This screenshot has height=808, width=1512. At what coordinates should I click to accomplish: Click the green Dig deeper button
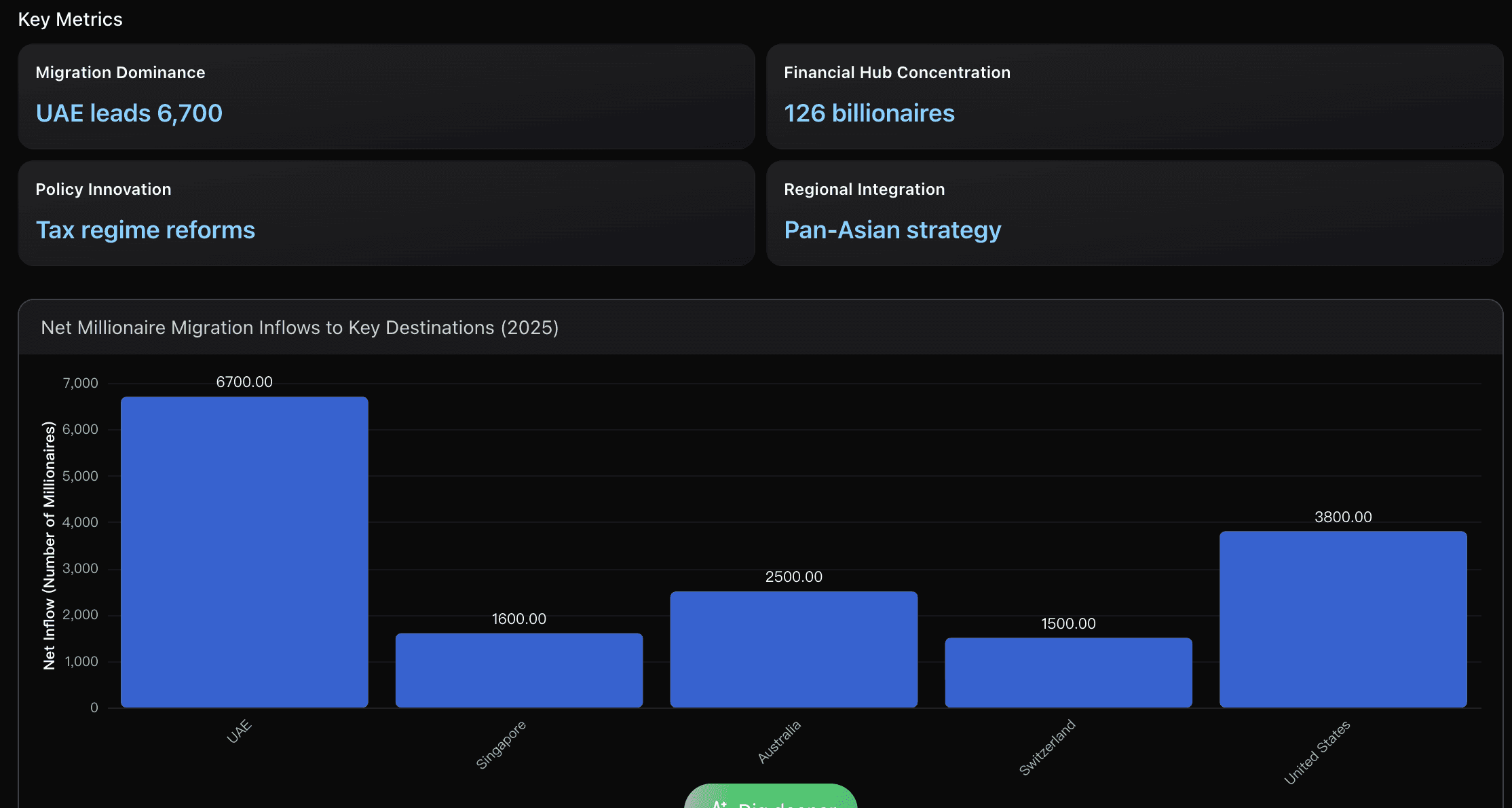[x=770, y=798]
